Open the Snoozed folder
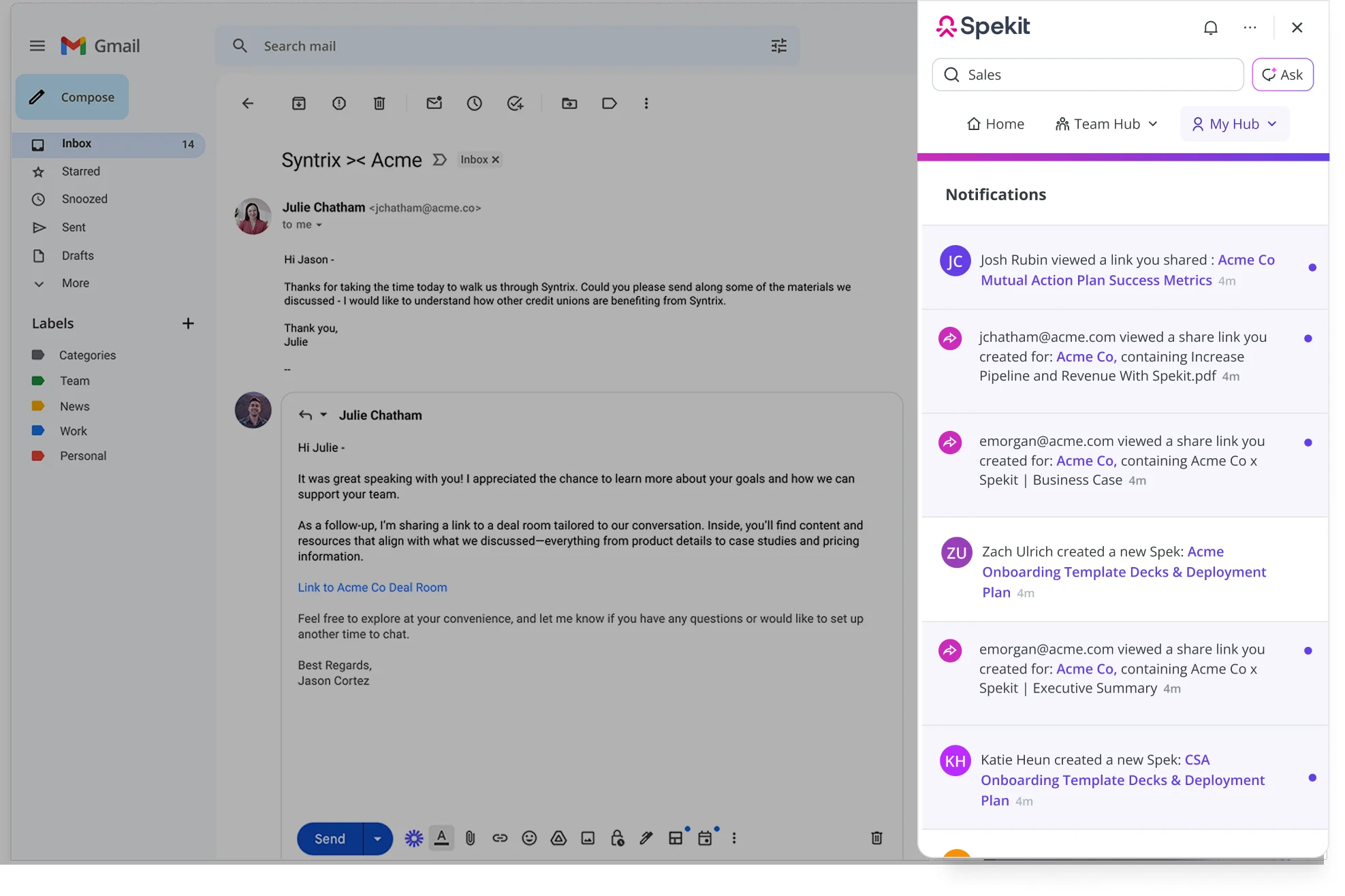 point(84,199)
